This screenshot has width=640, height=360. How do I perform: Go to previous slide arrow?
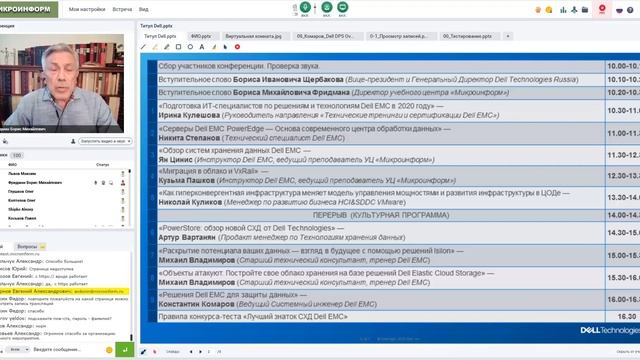tap(191, 351)
